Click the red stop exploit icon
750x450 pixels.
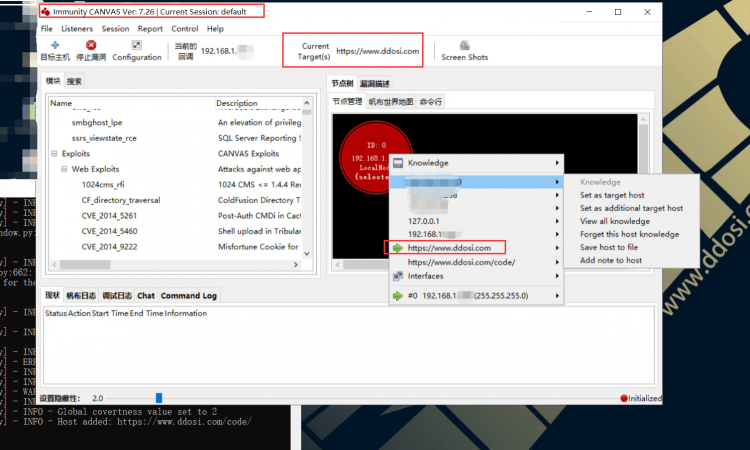[91, 45]
